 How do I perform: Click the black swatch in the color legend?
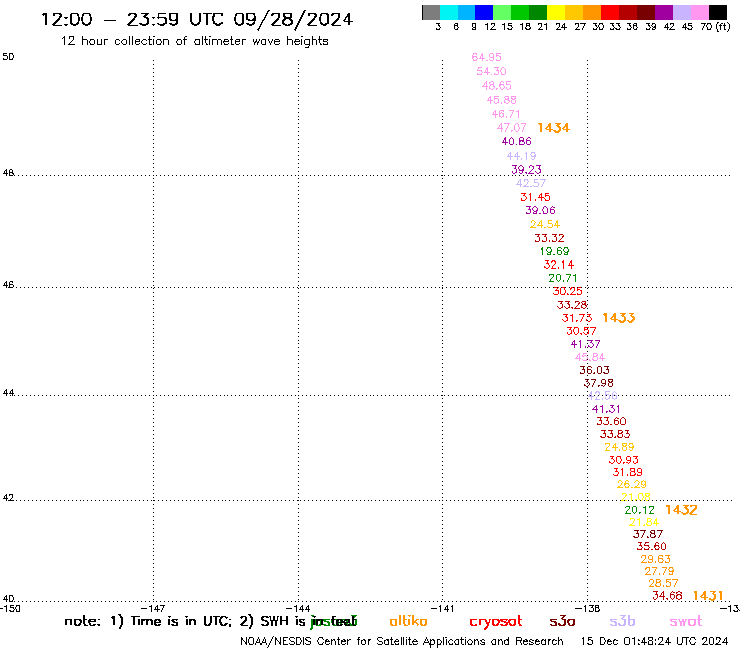[718, 12]
